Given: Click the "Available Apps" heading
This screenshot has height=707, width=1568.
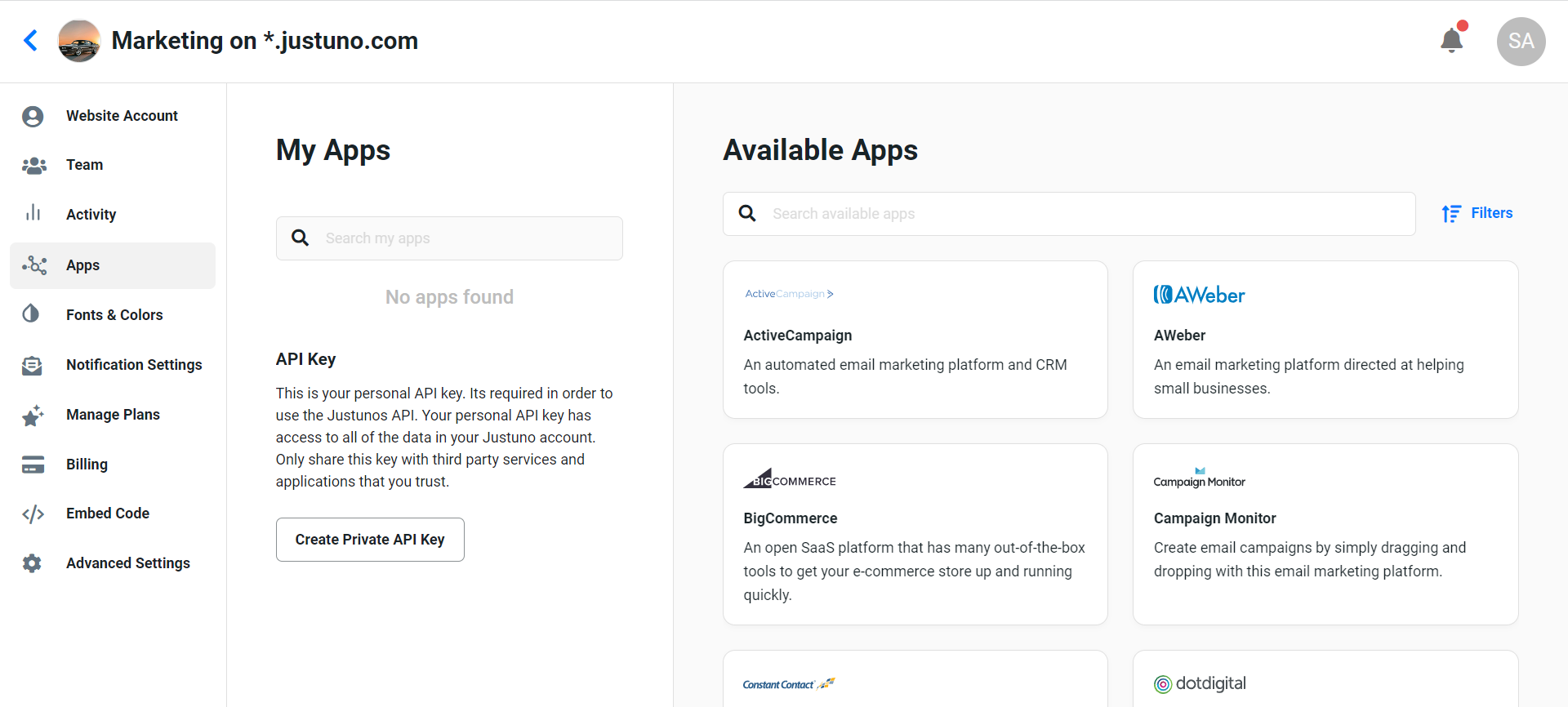Looking at the screenshot, I should pos(820,150).
